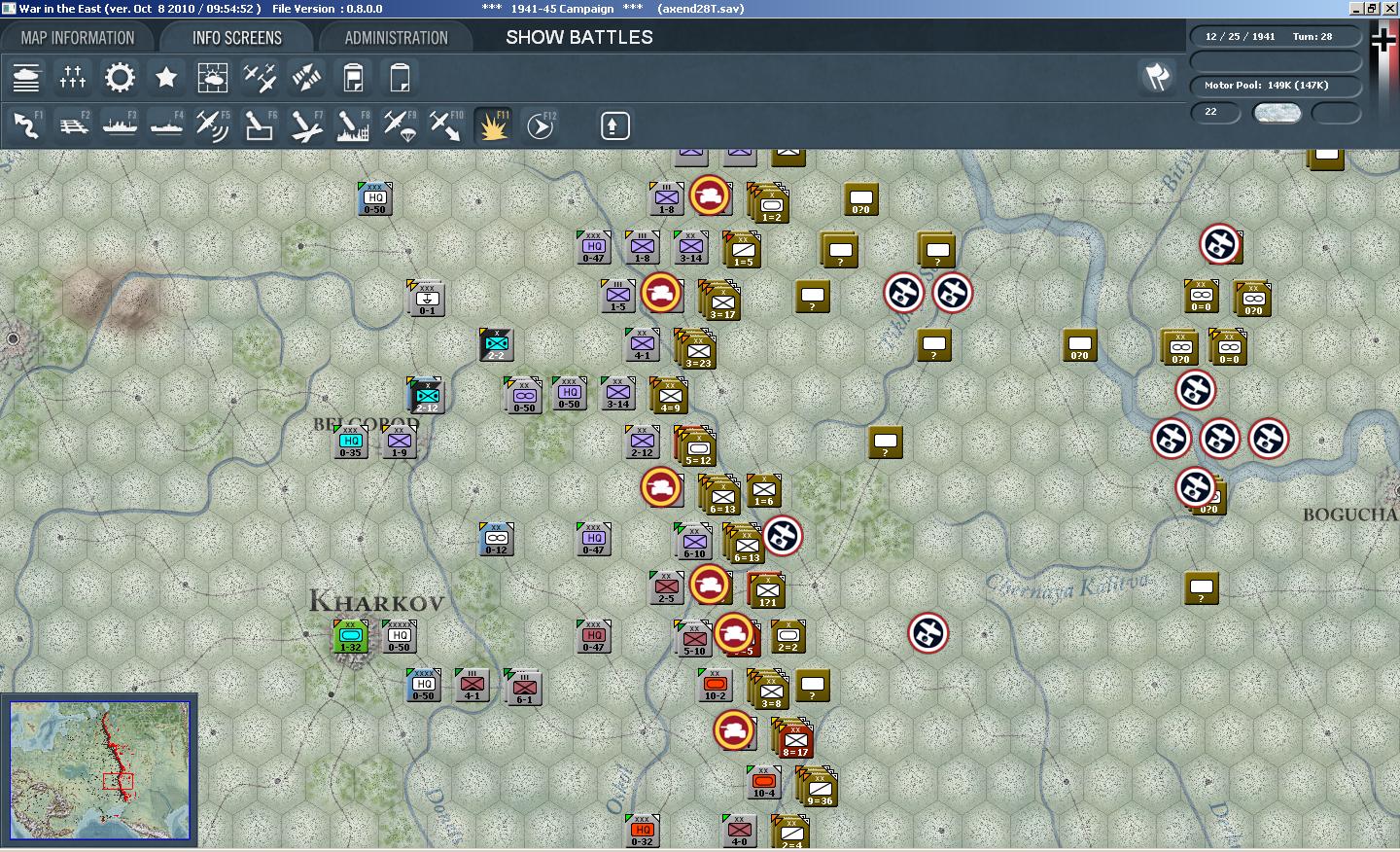
Task: Click the Iron Cross side emblem
Action: pyautogui.click(x=1383, y=41)
